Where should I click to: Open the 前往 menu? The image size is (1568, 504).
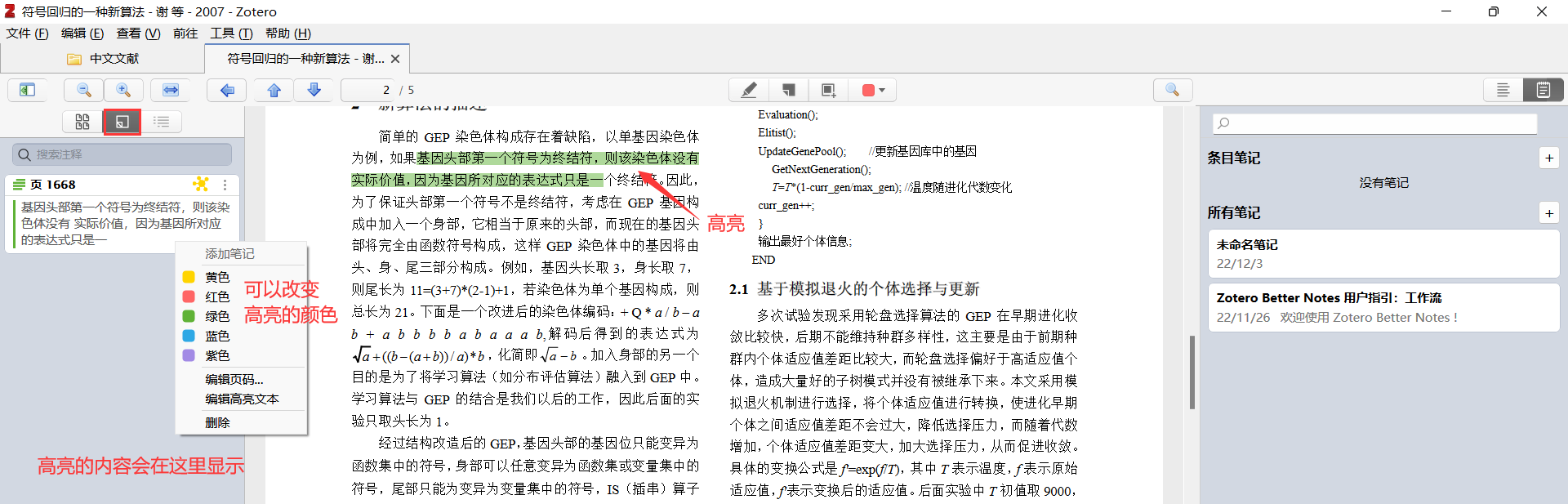tap(185, 33)
